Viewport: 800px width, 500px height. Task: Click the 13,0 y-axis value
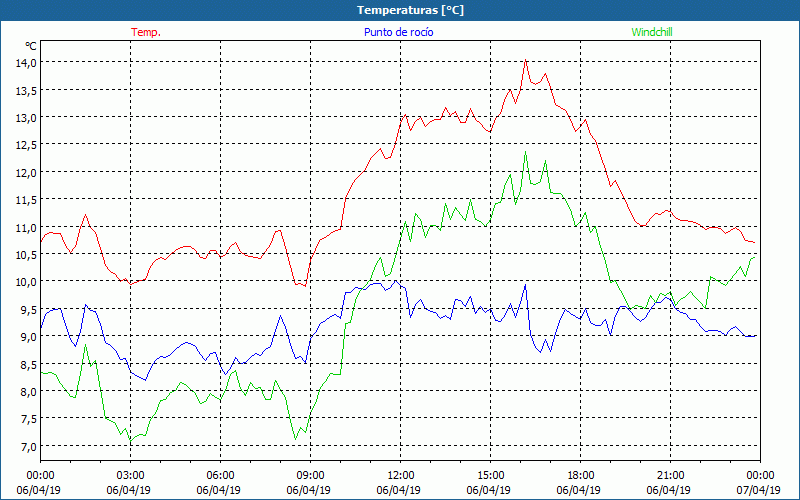(26, 117)
